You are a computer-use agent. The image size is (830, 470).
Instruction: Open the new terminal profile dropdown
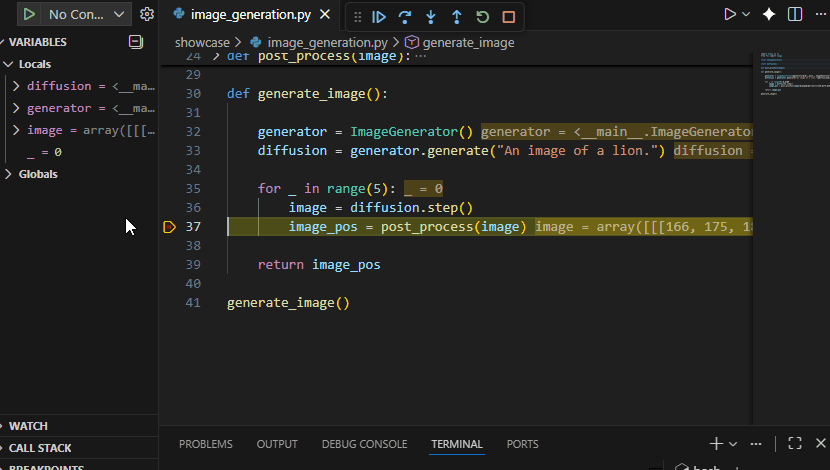pyautogui.click(x=733, y=444)
